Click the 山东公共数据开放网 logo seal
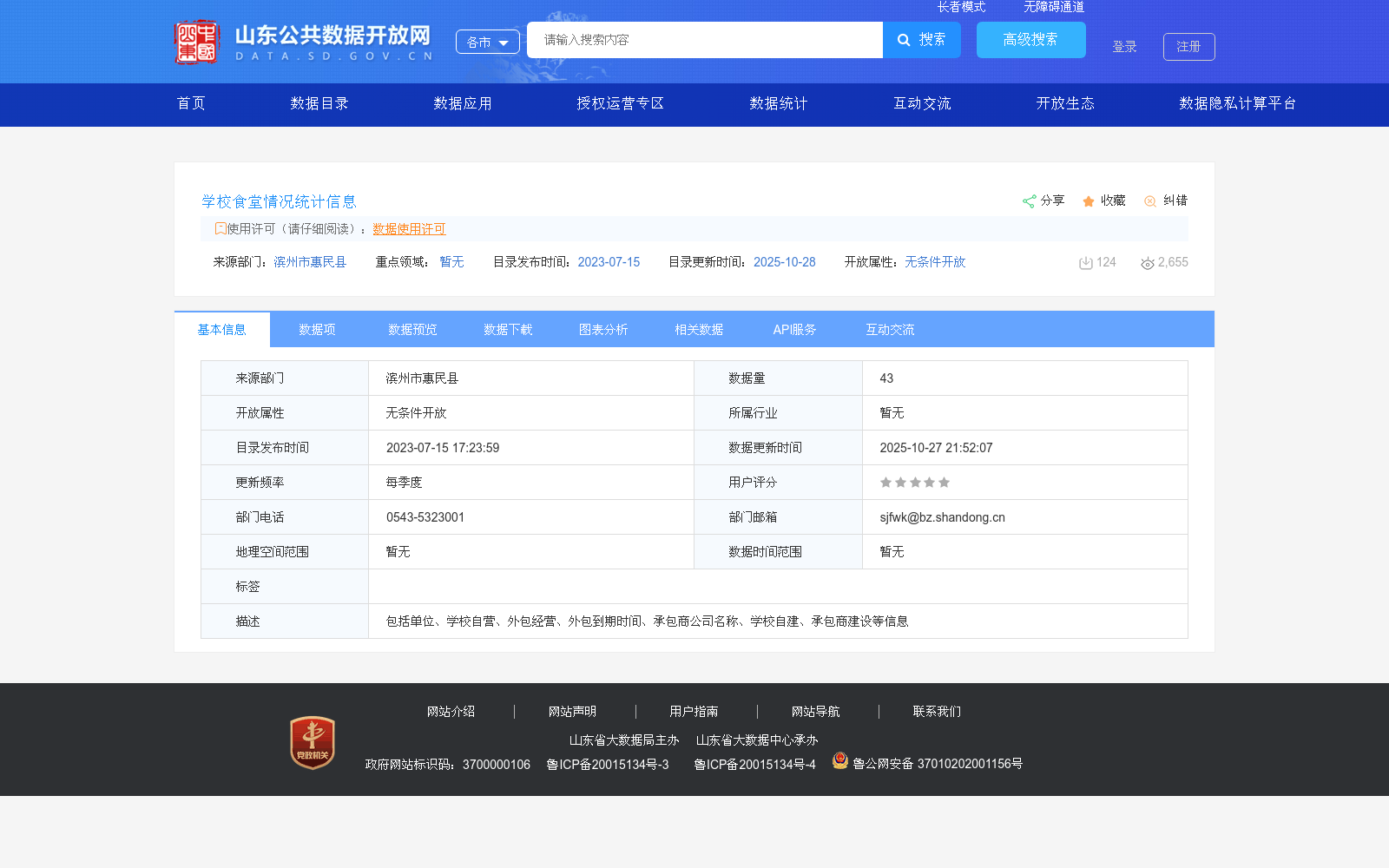 coord(198,40)
